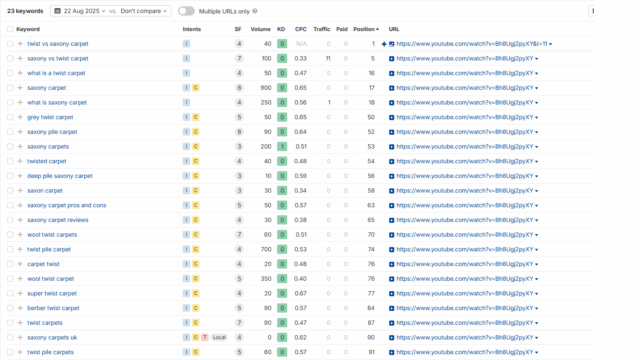Click yellow C intent badge for 'saxony carpet'
This screenshot has height=360, width=640.
coord(196,88)
